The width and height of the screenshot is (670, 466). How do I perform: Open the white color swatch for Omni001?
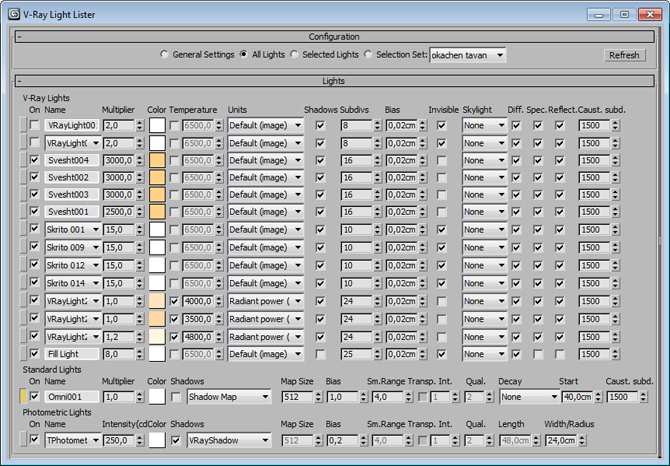[x=157, y=396]
